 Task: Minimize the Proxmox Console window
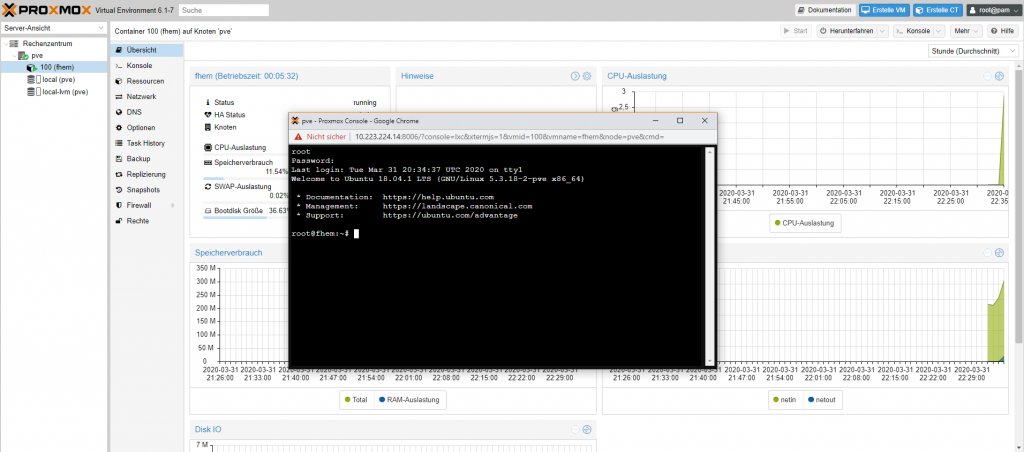point(655,121)
